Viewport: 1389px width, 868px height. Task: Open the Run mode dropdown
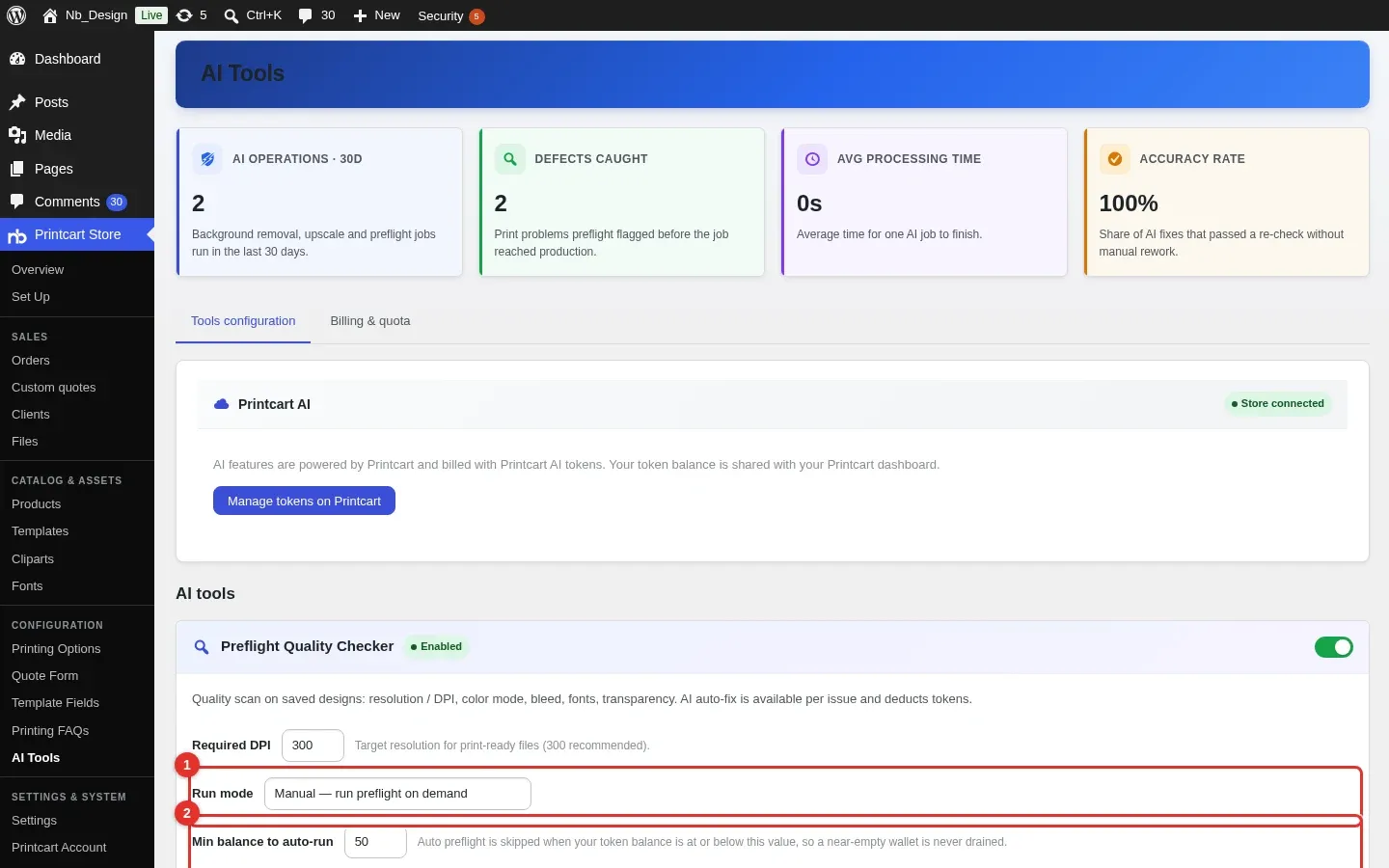click(397, 794)
